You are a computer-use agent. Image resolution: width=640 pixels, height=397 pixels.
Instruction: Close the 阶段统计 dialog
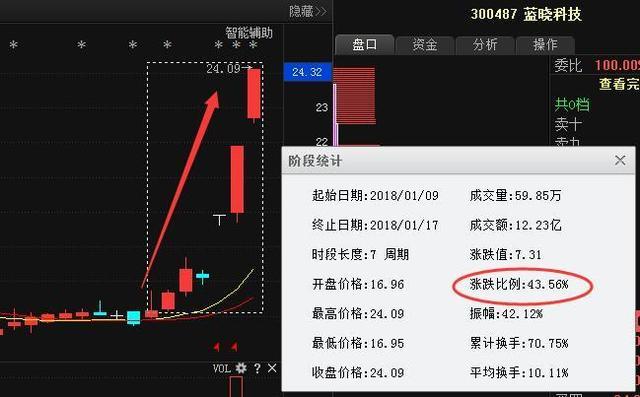[x=620, y=160]
